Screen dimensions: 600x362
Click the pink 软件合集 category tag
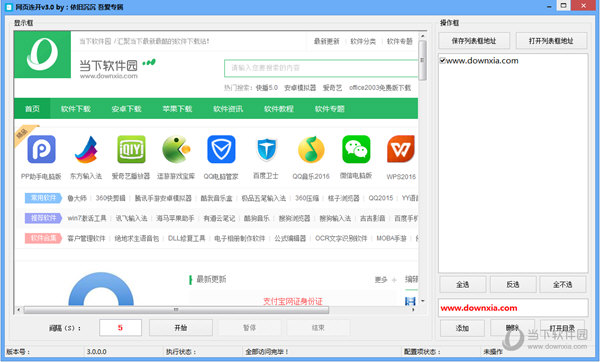[43, 238]
